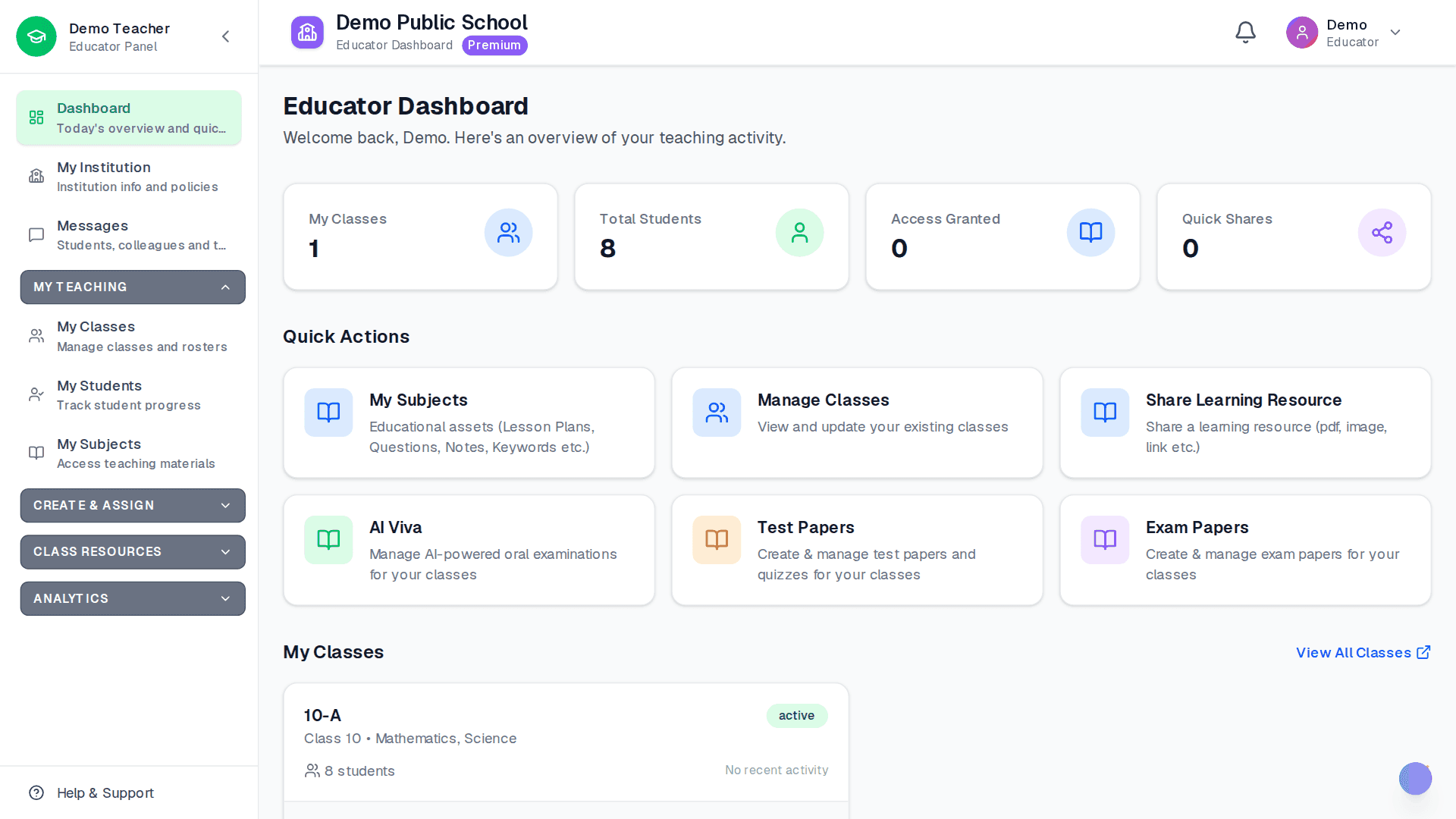Open the Test Papers quick action card
The height and width of the screenshot is (819, 1456).
coord(857,550)
